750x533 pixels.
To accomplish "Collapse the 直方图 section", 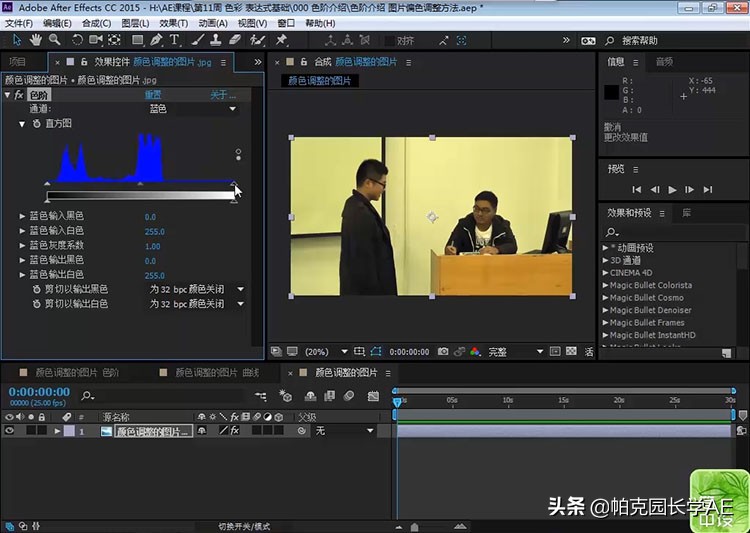I will (x=22, y=124).
